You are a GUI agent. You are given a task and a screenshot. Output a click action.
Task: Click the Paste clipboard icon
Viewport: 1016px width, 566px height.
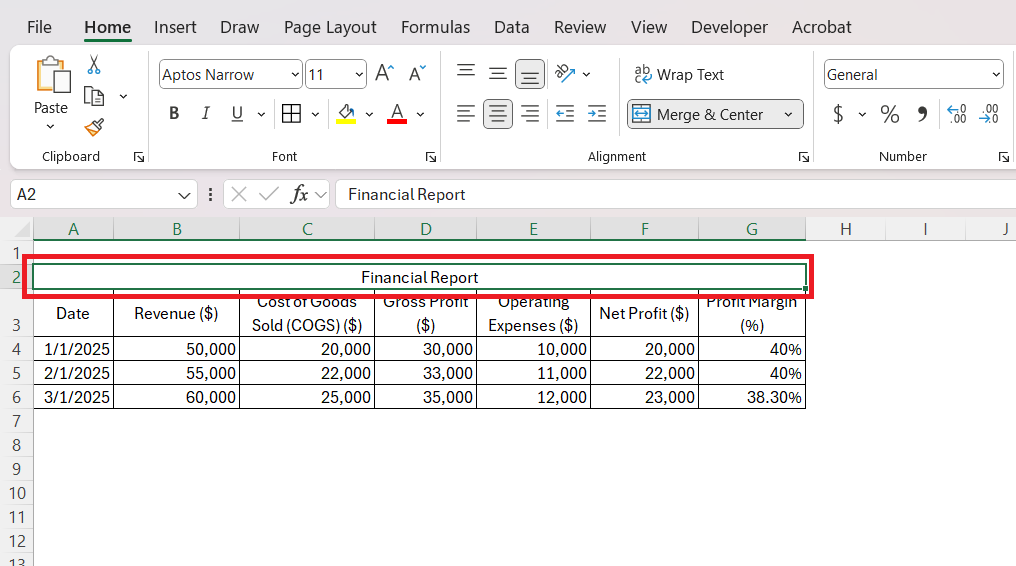click(x=53, y=75)
